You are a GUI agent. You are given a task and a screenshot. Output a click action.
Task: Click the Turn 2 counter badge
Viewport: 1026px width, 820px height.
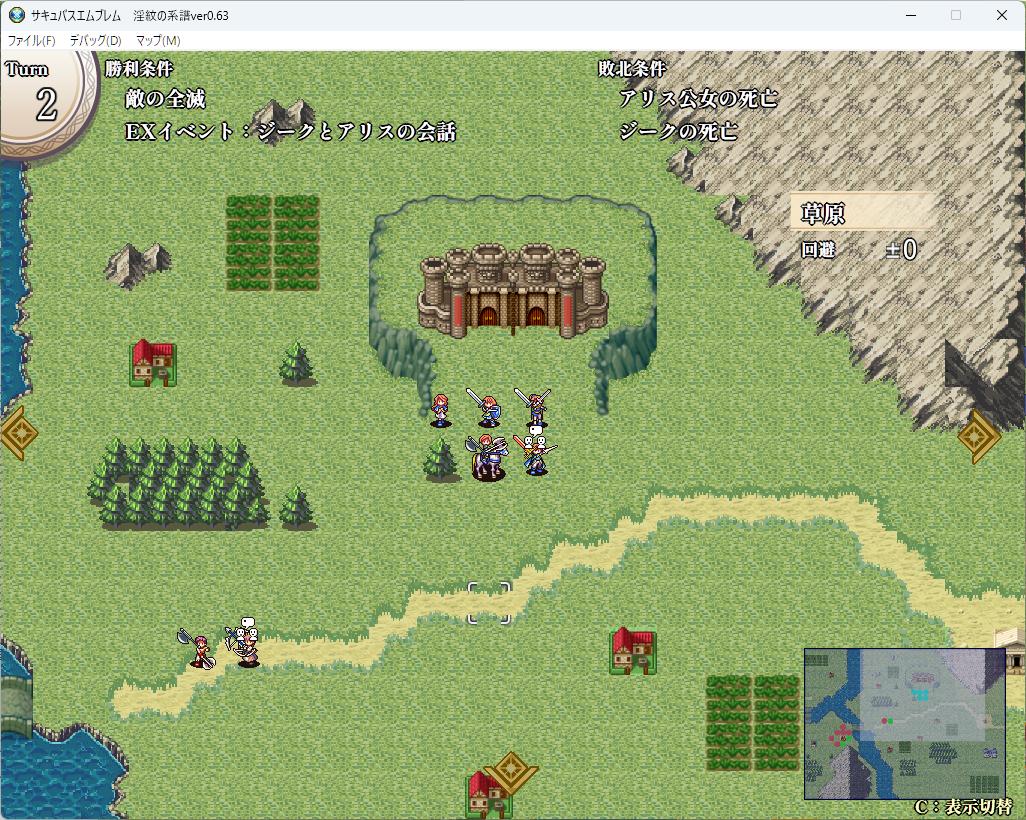(x=45, y=100)
